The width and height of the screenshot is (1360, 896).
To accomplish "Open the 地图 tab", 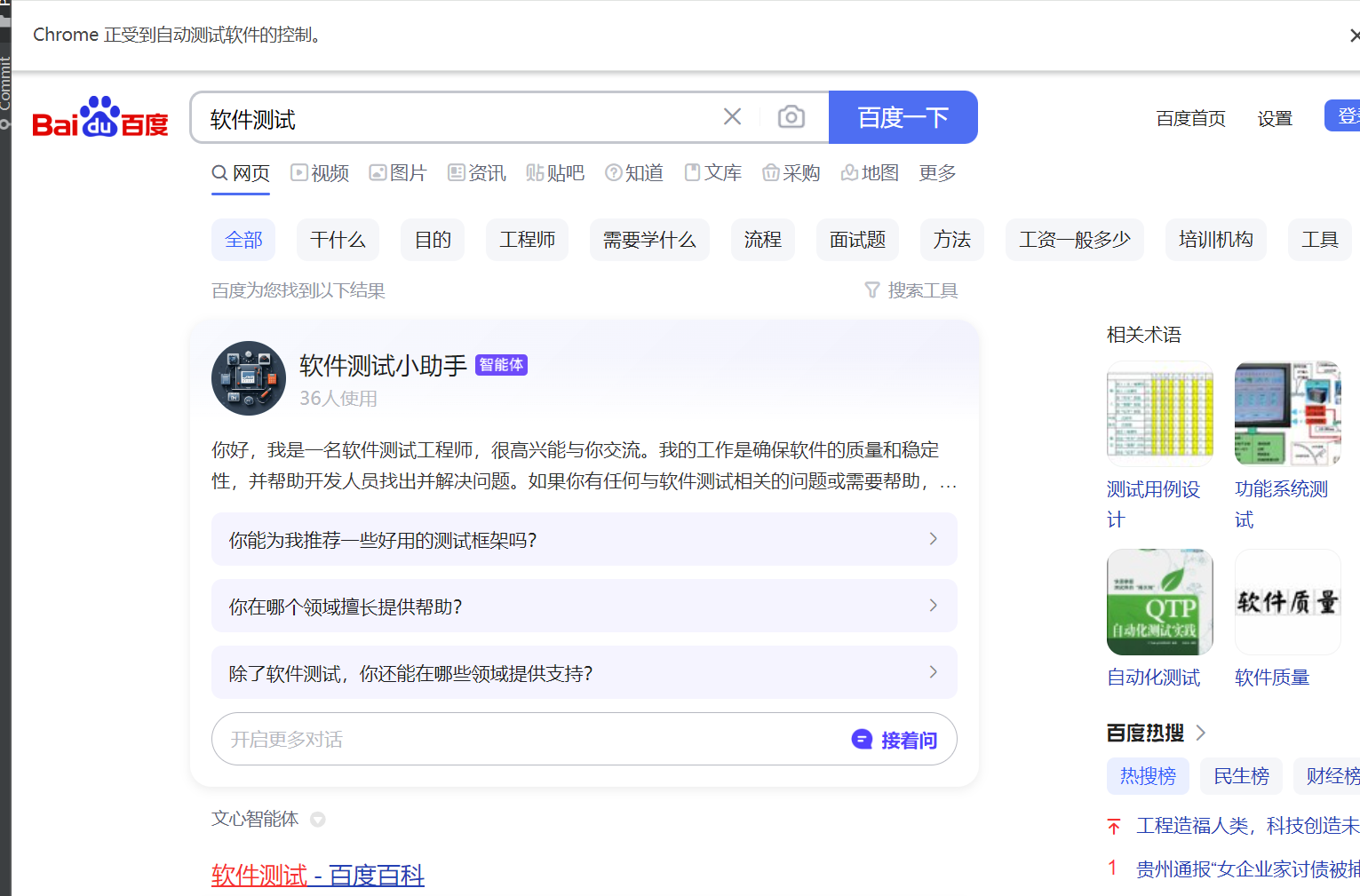I will pyautogui.click(x=870, y=173).
